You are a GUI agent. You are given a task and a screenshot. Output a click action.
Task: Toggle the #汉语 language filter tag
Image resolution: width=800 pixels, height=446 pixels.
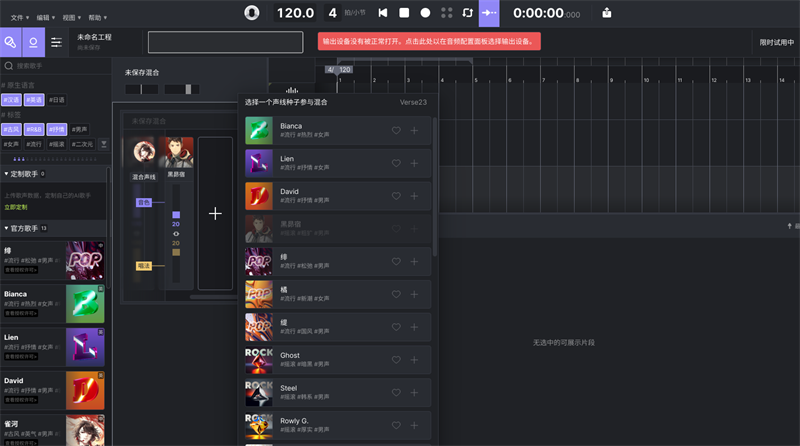click(12, 100)
